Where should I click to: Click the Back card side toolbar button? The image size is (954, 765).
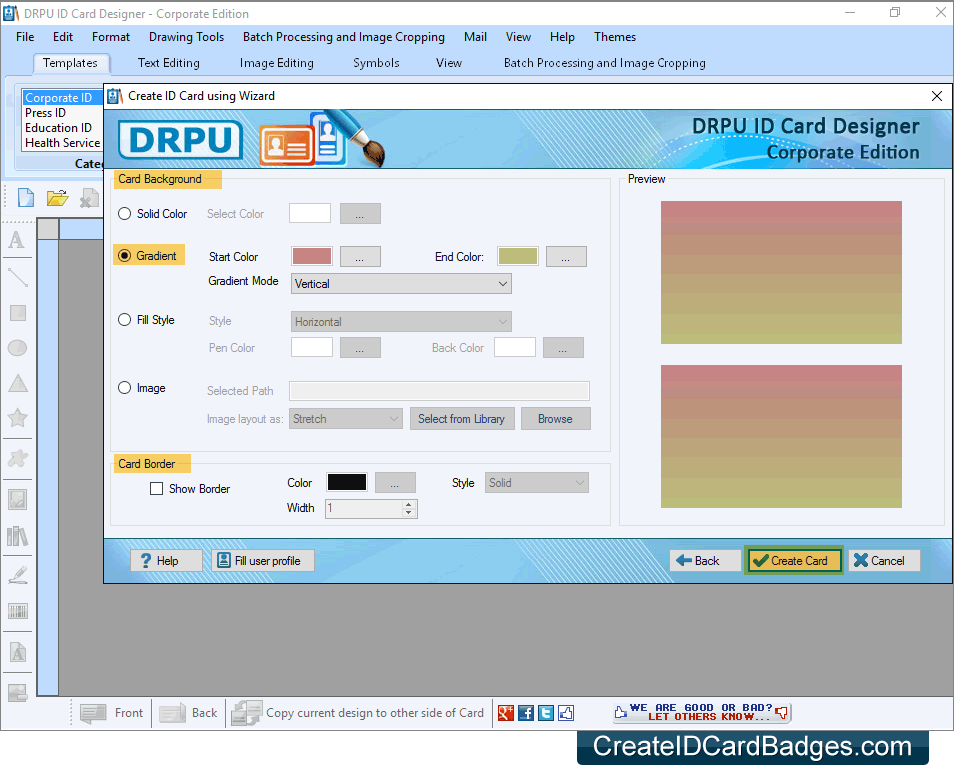tap(188, 713)
